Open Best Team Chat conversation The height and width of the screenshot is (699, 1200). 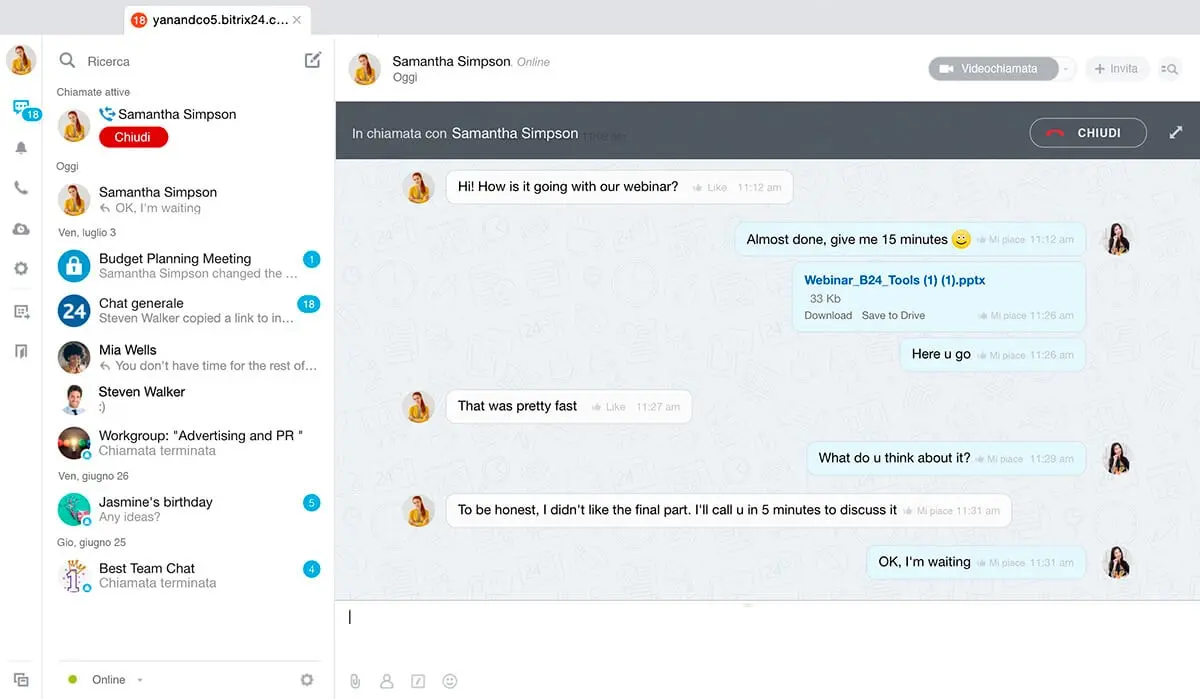coord(188,575)
